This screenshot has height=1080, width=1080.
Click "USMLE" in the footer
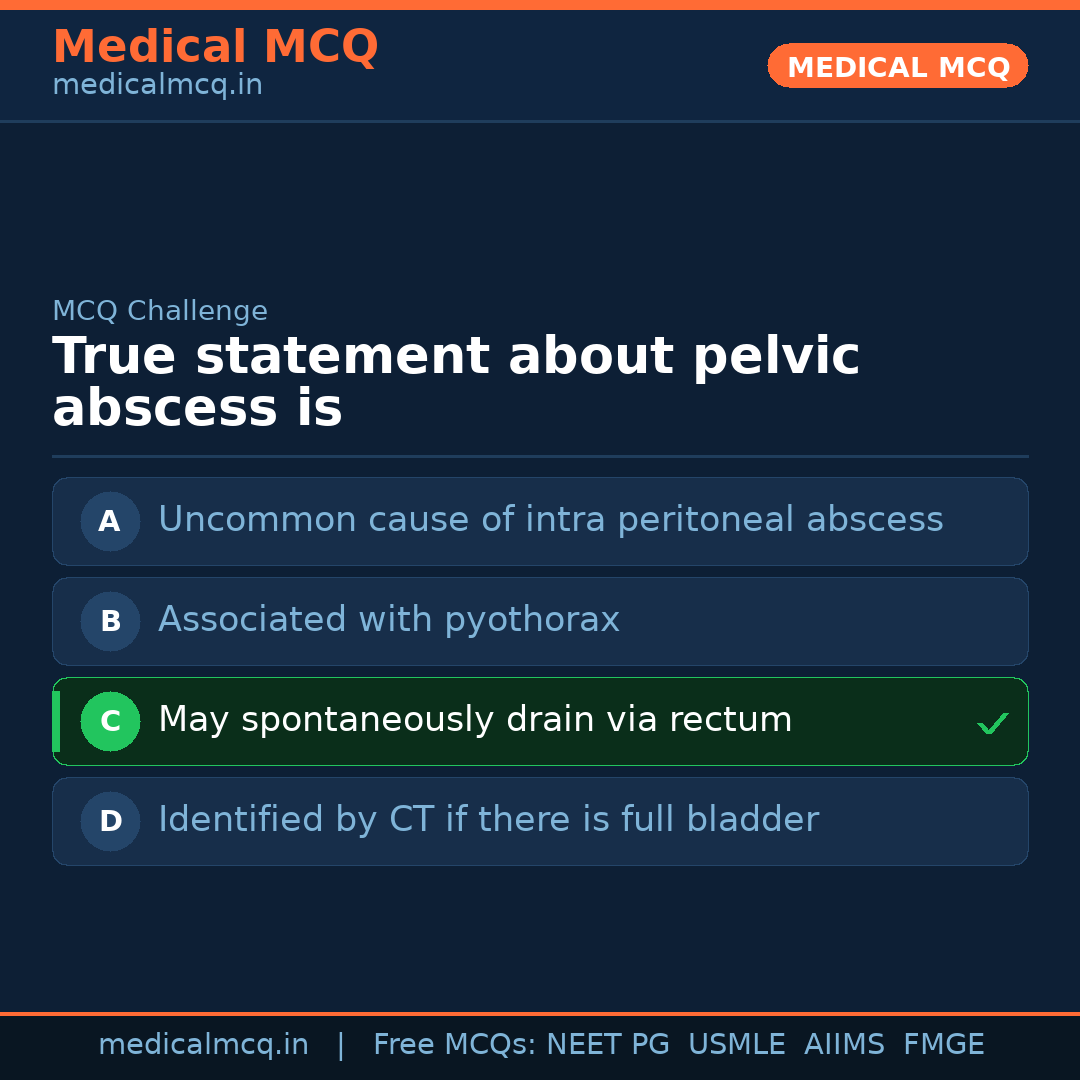tap(736, 1045)
